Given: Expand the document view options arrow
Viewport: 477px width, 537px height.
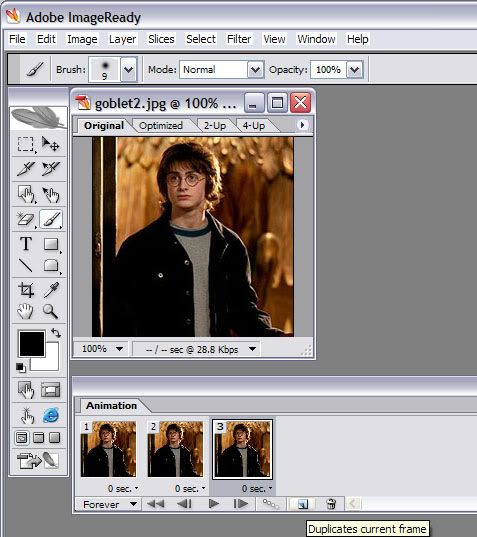Looking at the screenshot, I should 302,125.
